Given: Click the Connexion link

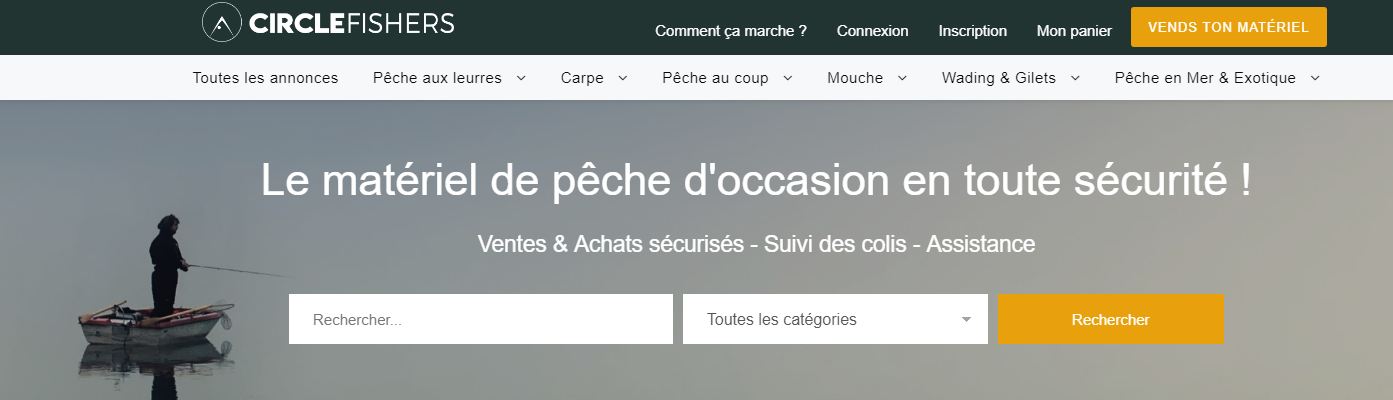Looking at the screenshot, I should click(x=873, y=31).
